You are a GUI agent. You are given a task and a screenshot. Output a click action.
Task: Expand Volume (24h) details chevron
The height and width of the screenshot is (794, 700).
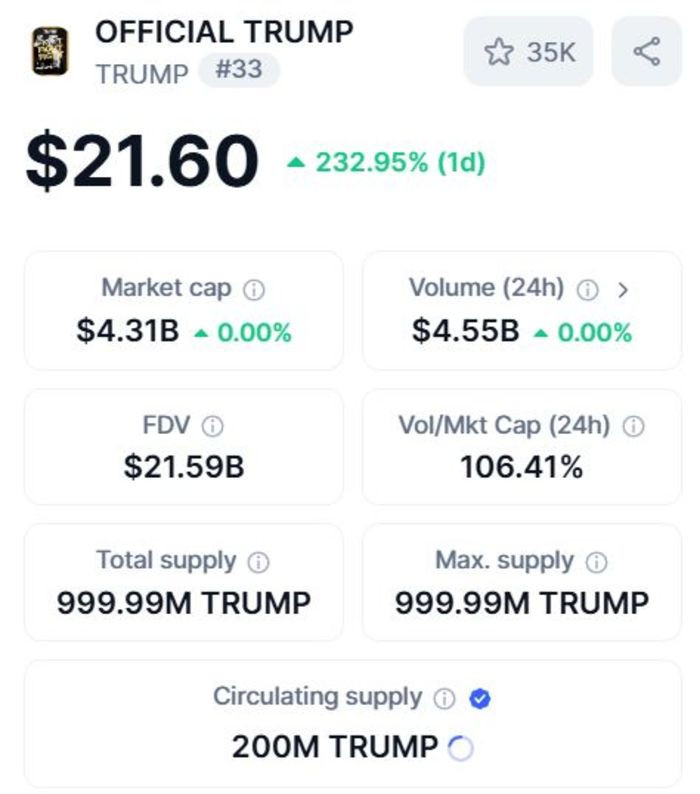623,290
